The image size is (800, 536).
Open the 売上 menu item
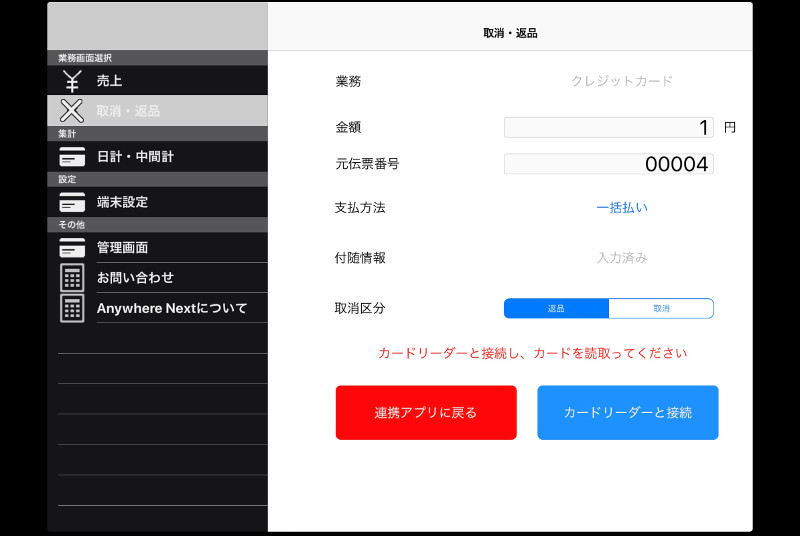(157, 81)
